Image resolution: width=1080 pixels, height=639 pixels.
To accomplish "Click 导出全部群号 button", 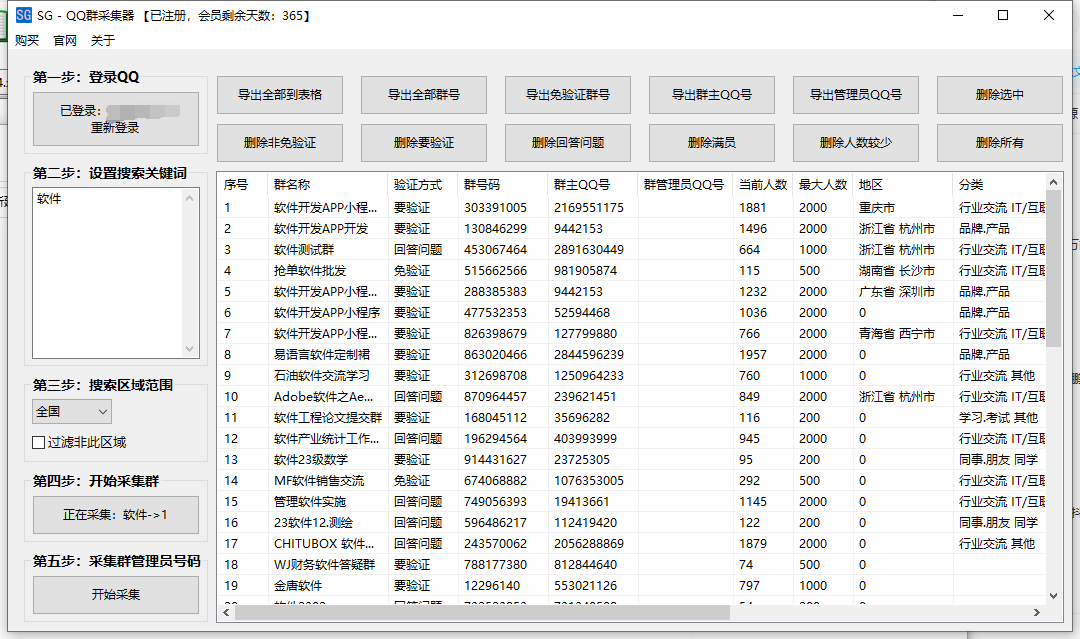I will (x=424, y=95).
